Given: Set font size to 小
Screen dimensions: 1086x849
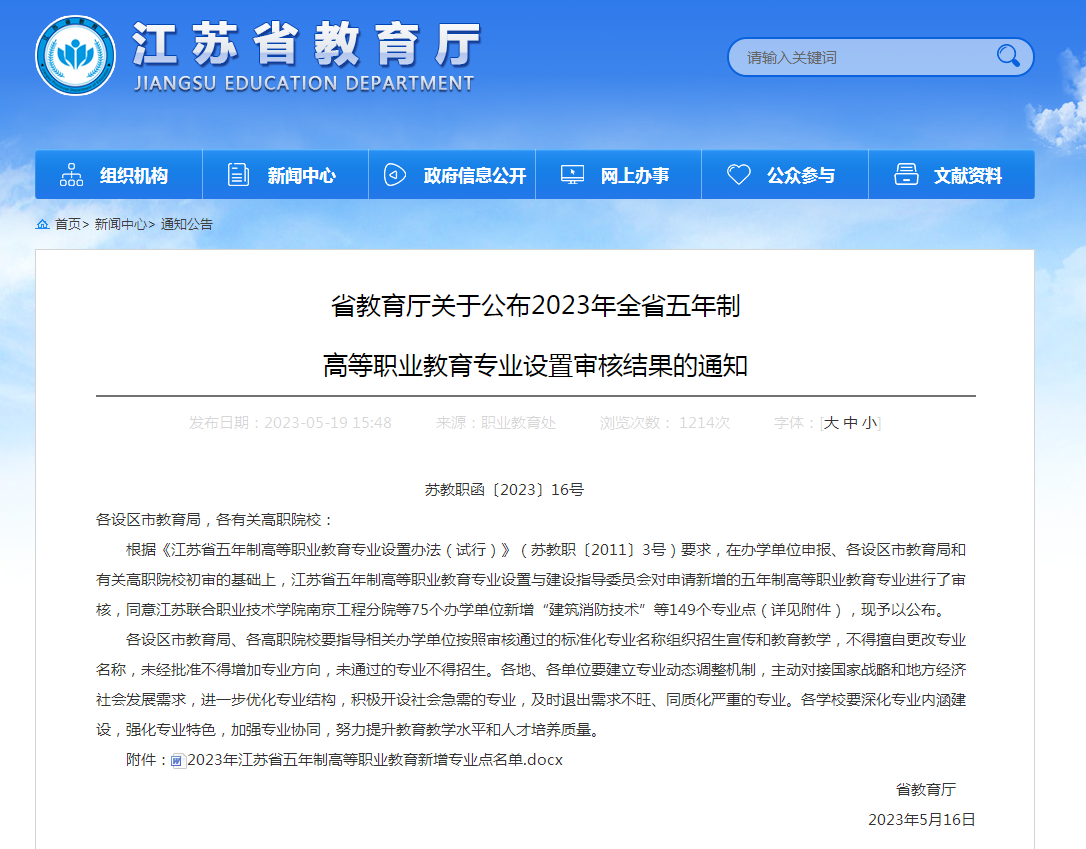Looking at the screenshot, I should point(870,422).
